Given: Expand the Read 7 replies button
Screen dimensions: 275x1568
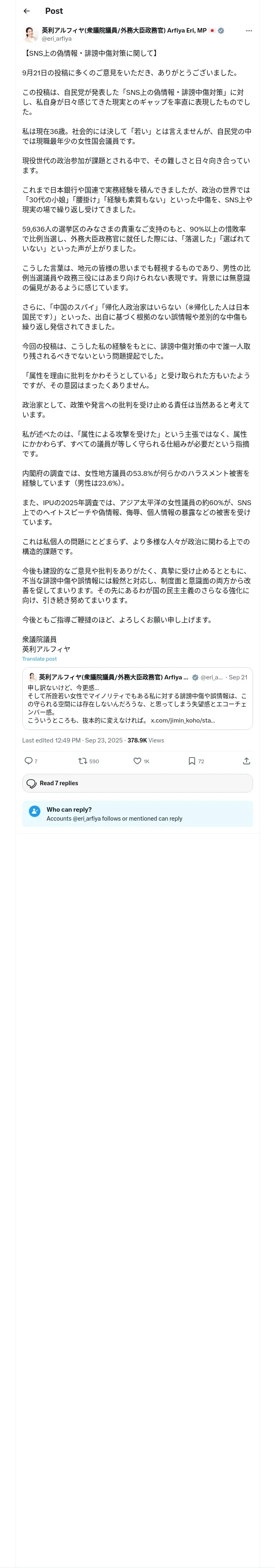Looking at the screenshot, I should click(x=137, y=783).
